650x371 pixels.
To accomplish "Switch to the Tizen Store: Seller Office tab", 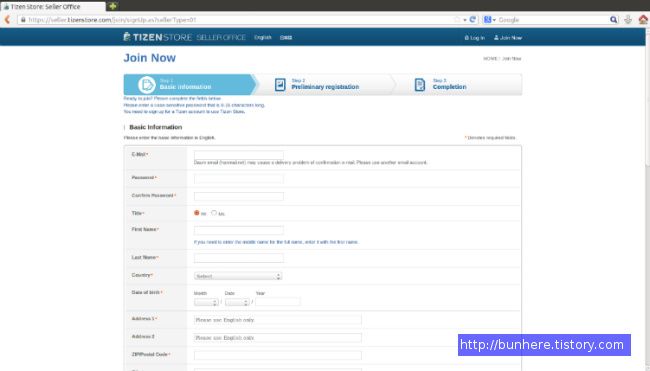I will [x=53, y=7].
